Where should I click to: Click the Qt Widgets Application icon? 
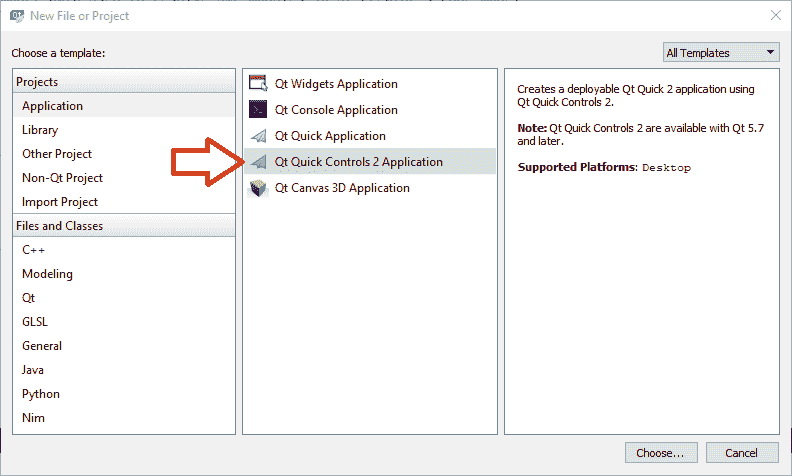point(259,84)
